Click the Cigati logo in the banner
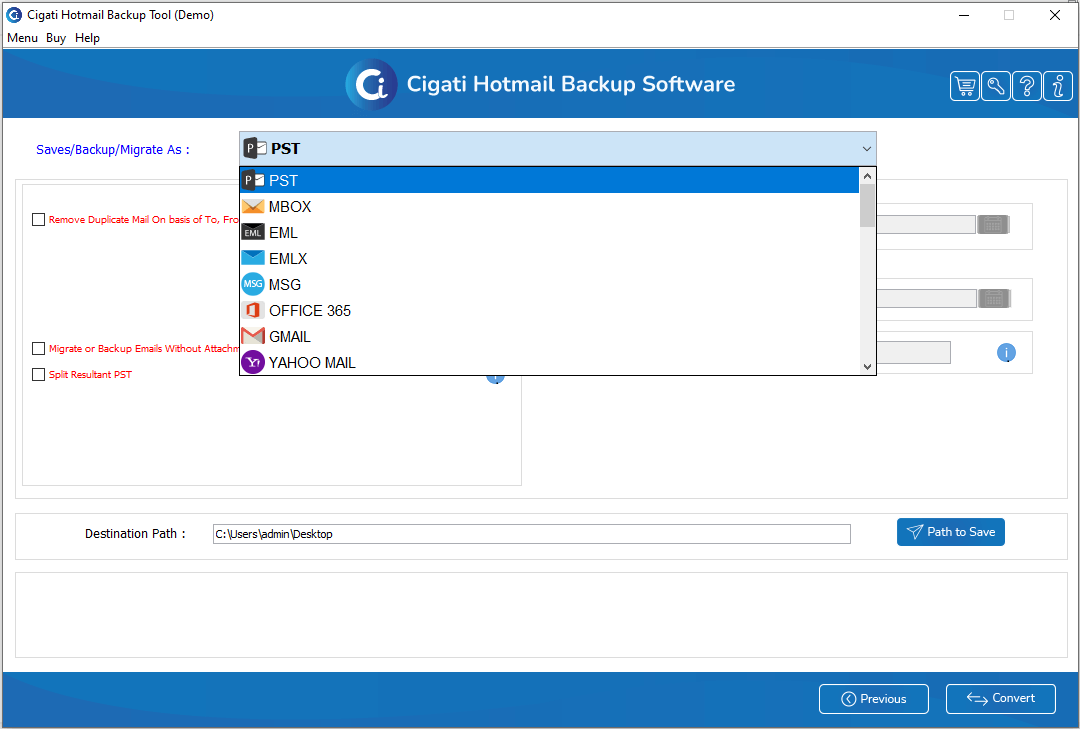Viewport: 1080px width, 729px height. coord(371,84)
